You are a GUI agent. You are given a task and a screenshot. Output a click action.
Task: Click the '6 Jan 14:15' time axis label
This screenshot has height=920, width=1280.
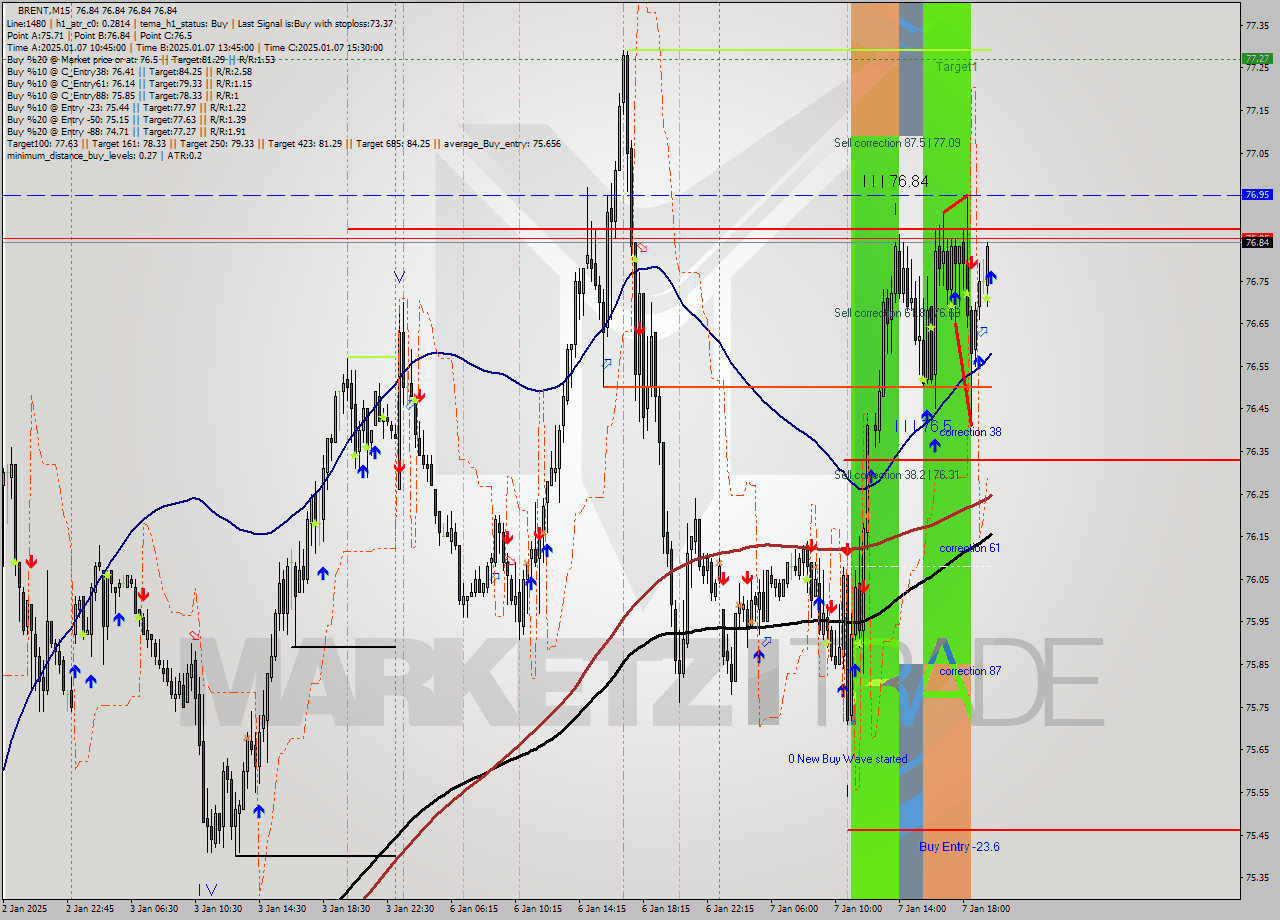click(601, 909)
